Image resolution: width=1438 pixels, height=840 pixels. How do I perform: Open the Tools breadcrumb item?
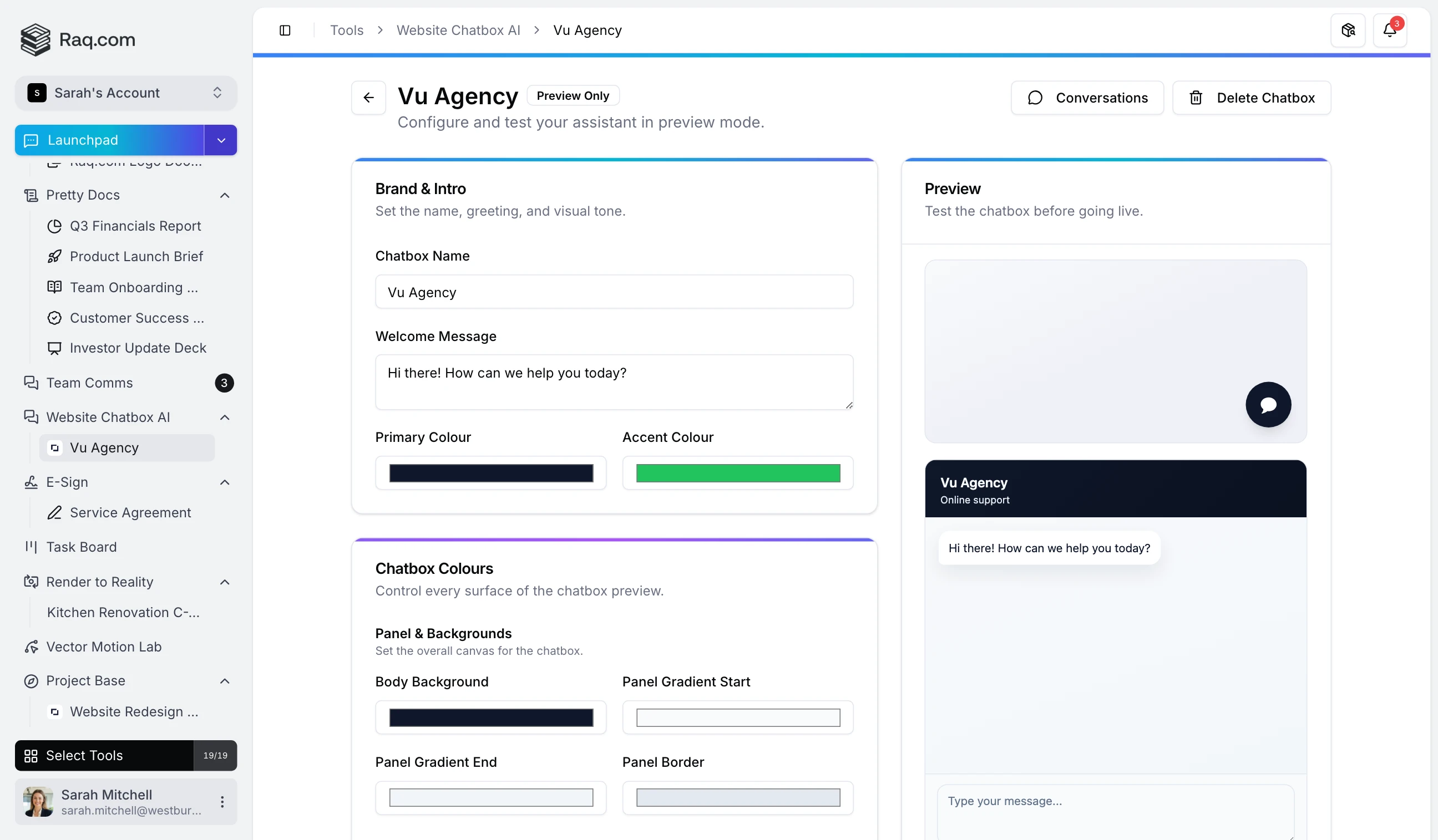click(346, 29)
